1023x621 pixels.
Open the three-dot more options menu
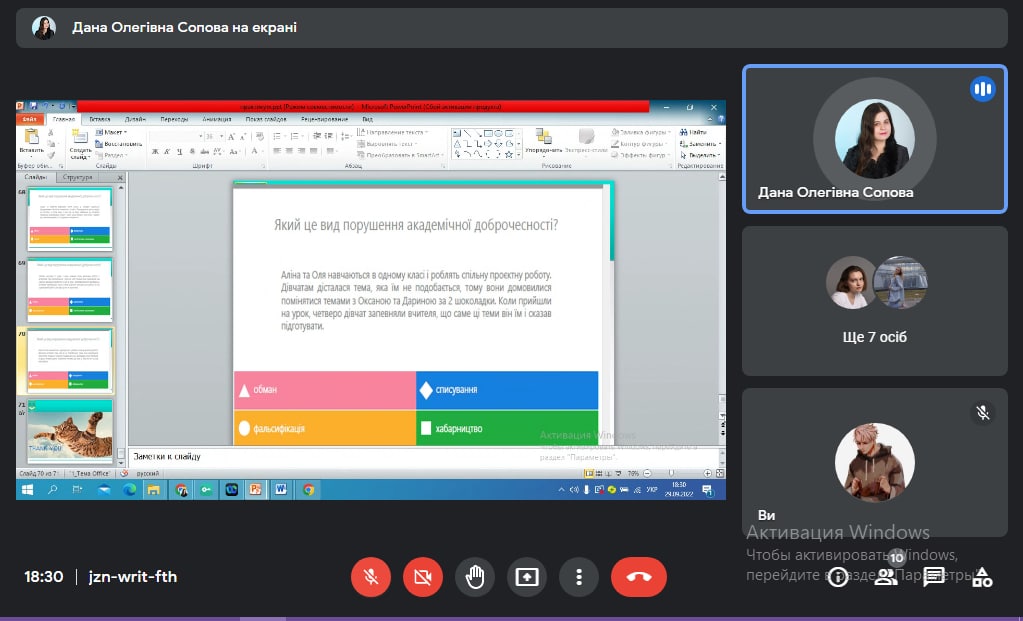tap(579, 577)
